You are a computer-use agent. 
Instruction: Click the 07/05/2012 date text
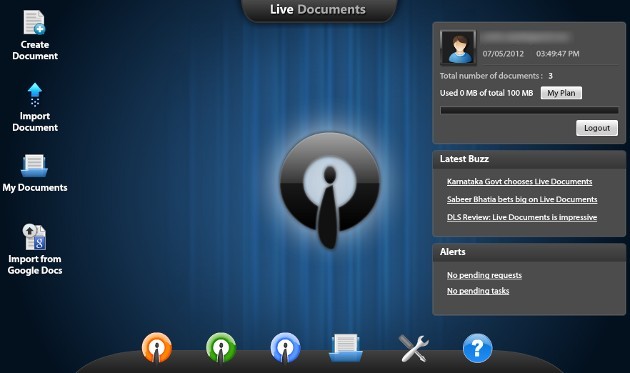(503, 54)
